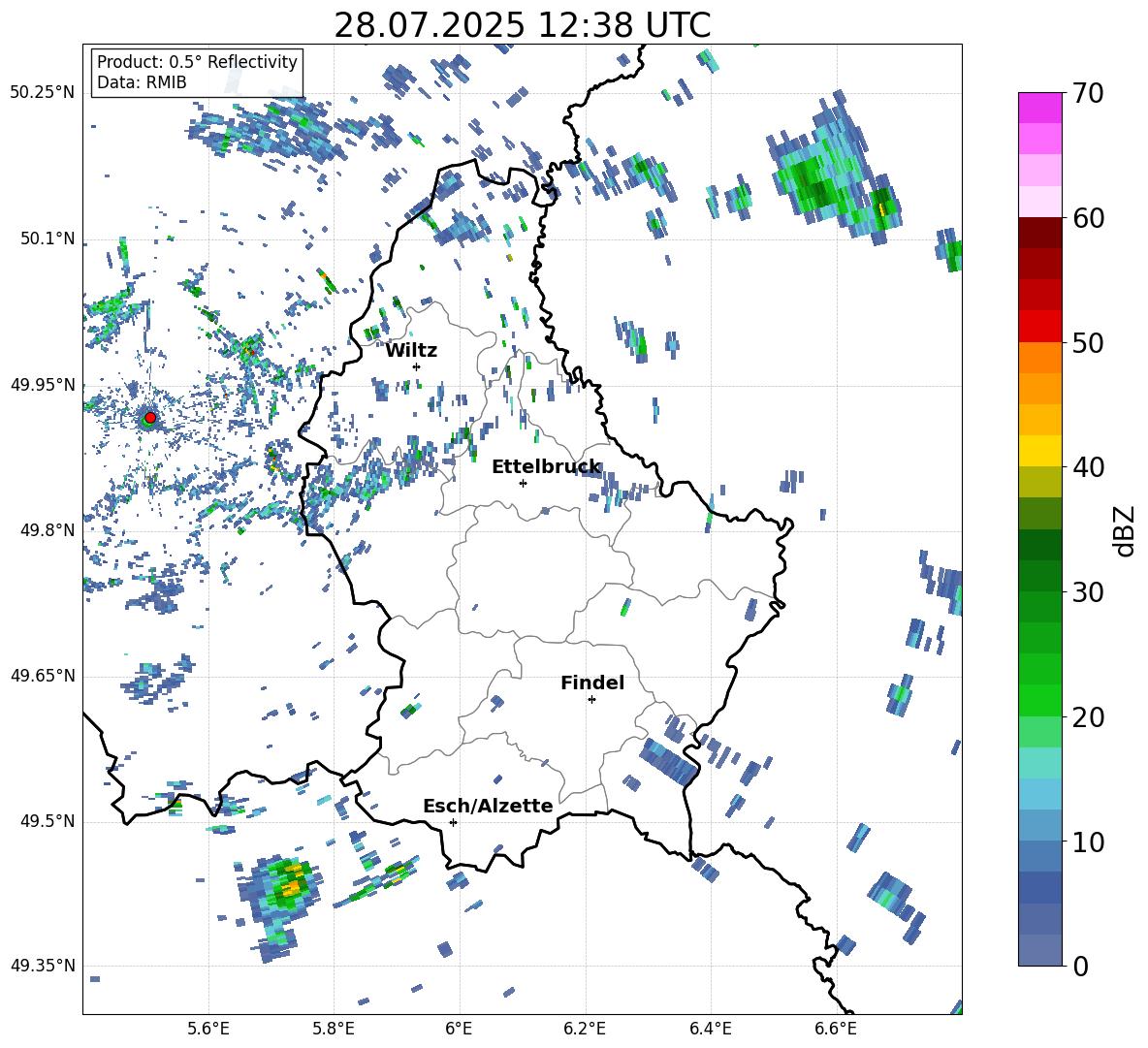Click the Esch/Alzette city label
1148x1048 pixels.
(488, 806)
